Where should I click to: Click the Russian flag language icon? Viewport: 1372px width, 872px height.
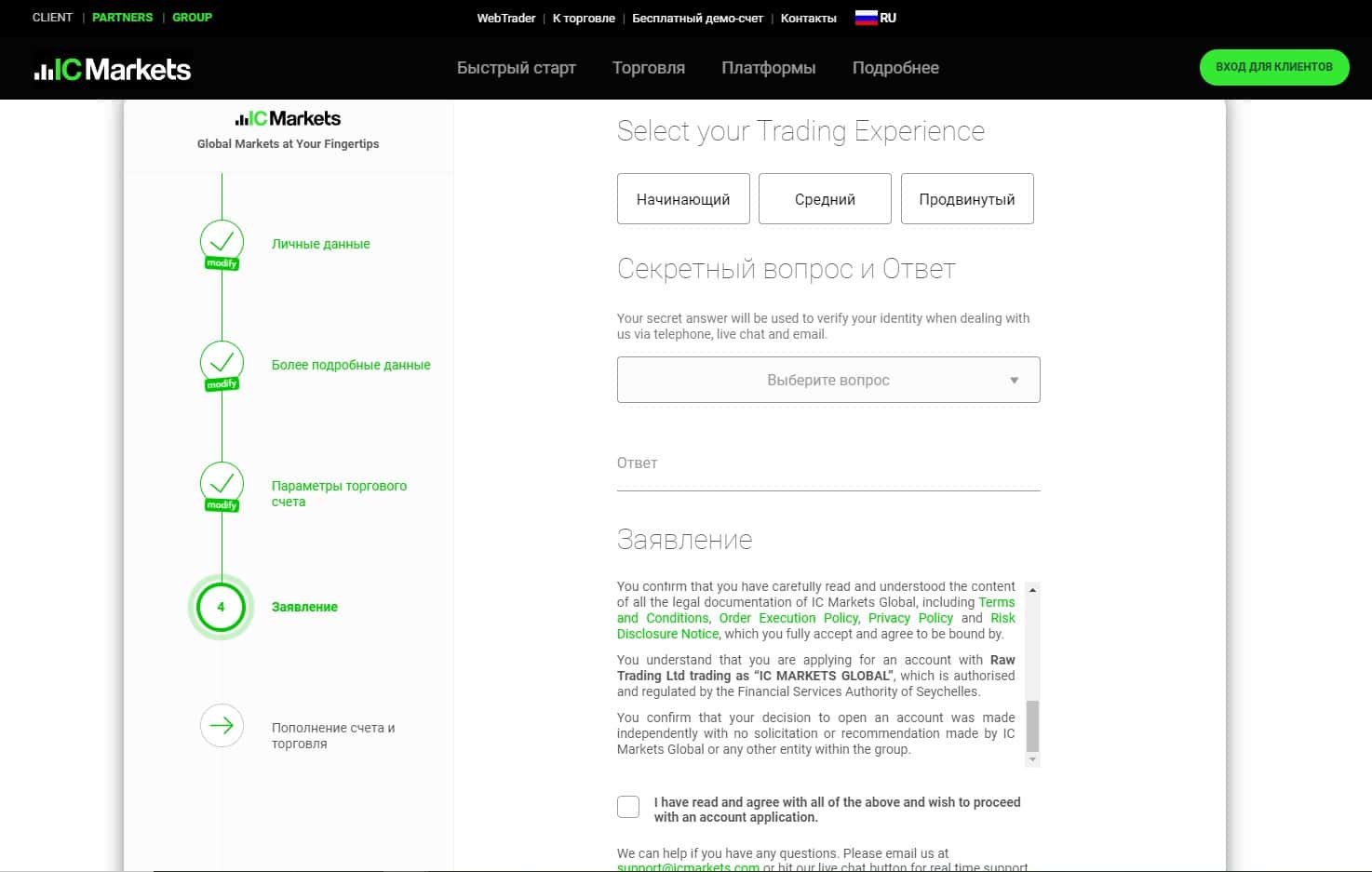[866, 18]
